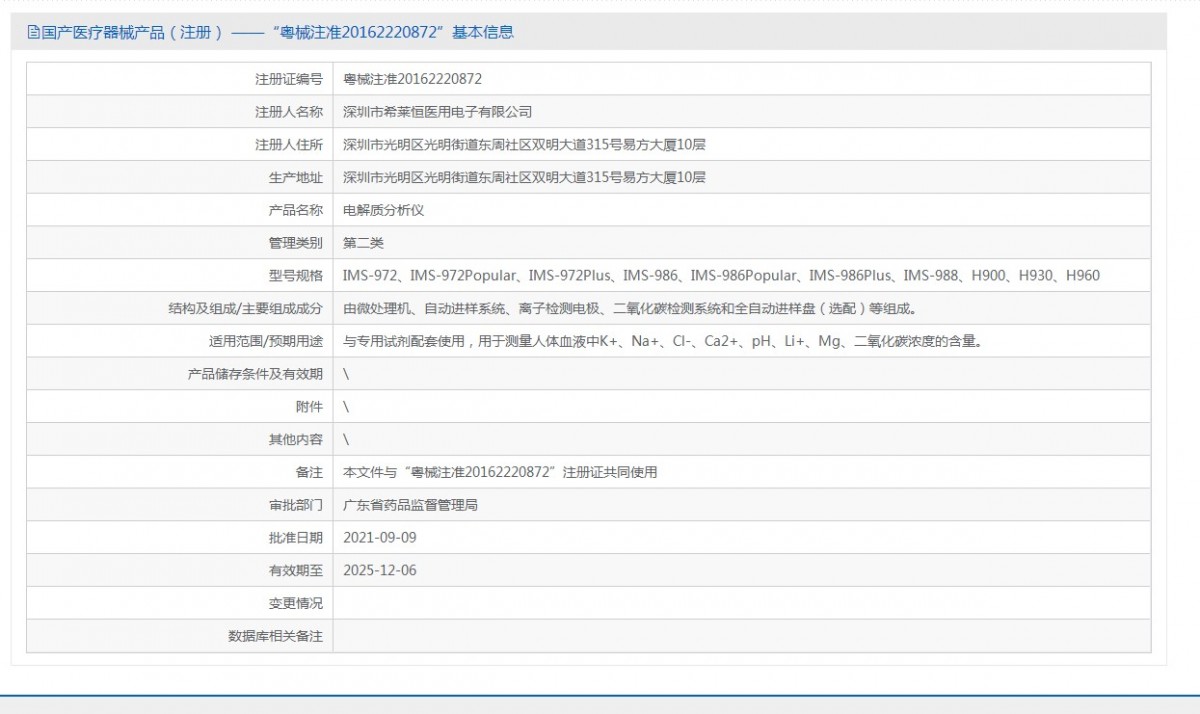
Task: Click the 审批部门 row label
Action: point(295,506)
